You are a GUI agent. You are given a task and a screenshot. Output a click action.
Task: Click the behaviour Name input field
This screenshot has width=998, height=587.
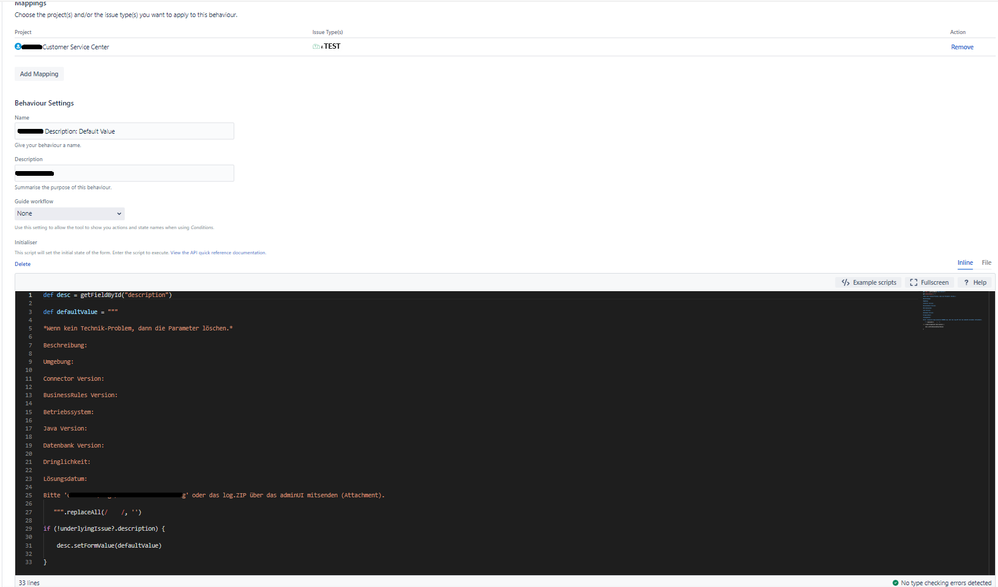[123, 130]
